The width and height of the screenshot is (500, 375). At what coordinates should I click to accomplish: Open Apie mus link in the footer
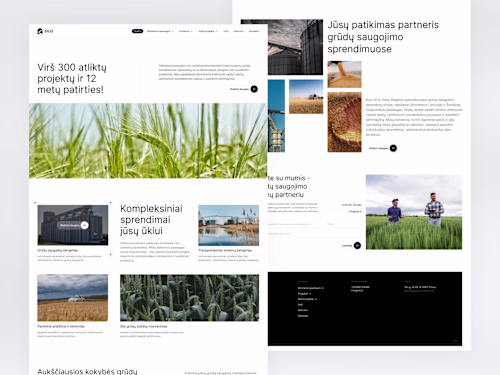[303, 310]
